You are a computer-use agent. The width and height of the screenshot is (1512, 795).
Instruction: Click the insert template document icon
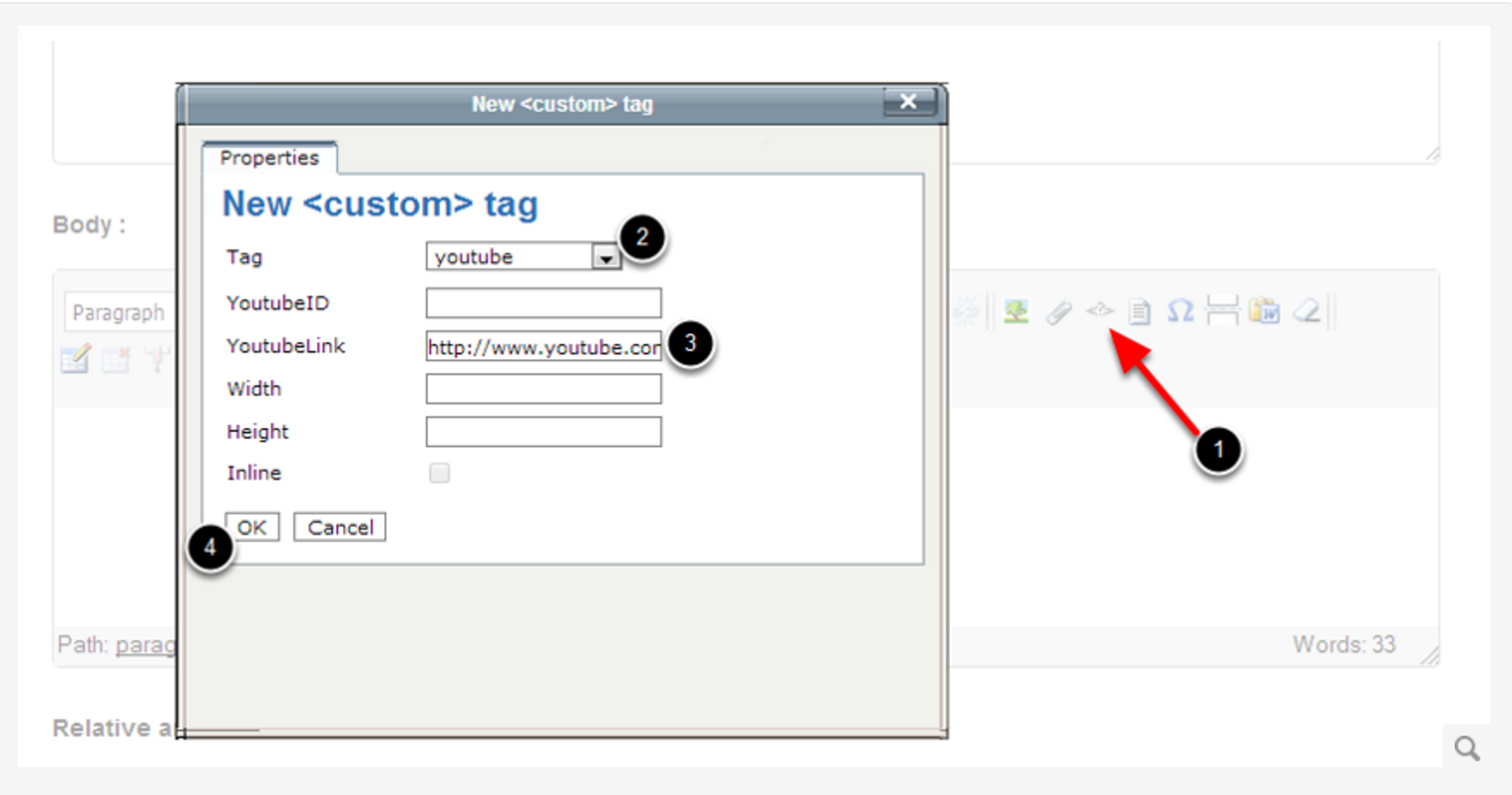[x=1139, y=312]
